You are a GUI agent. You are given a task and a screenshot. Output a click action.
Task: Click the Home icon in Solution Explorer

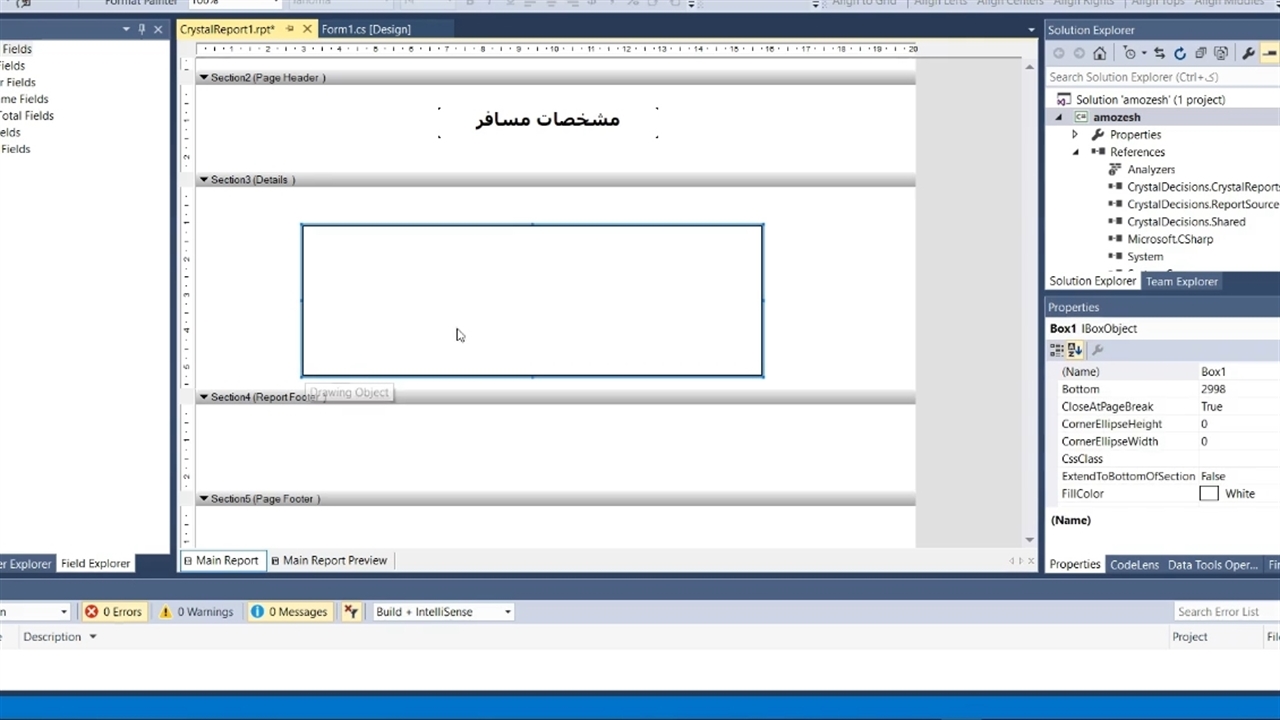click(1100, 54)
